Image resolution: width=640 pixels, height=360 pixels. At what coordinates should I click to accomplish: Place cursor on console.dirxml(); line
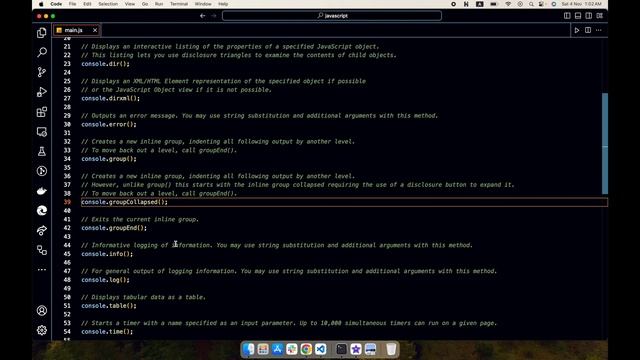110,98
